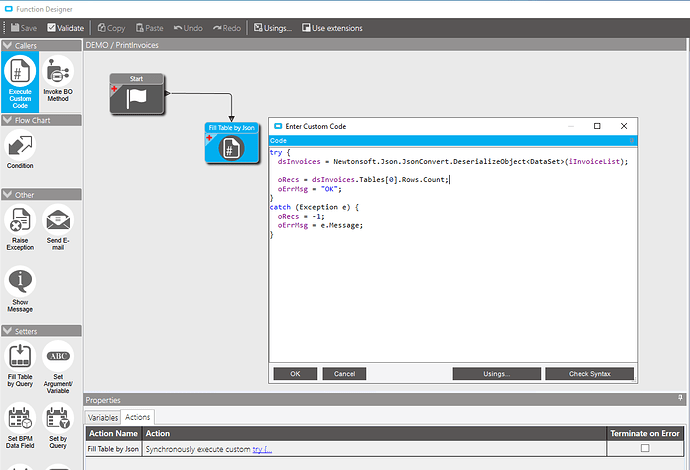Collapse the Setters section

[x=8, y=329]
